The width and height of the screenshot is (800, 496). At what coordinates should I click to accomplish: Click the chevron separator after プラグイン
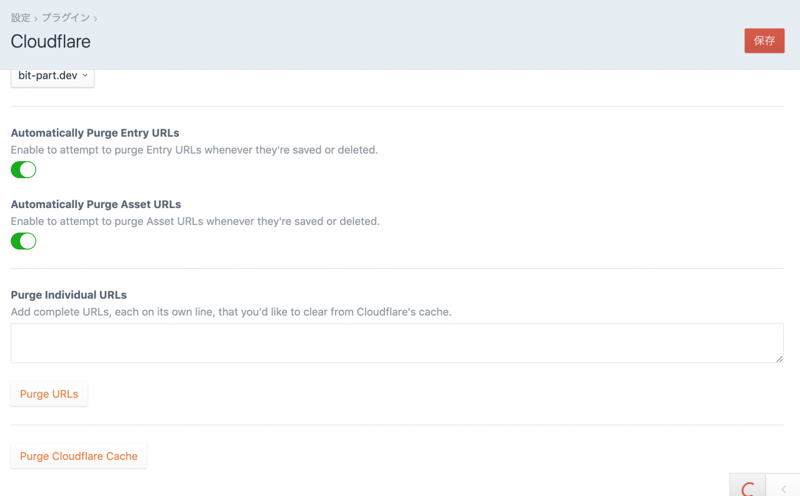click(x=95, y=18)
